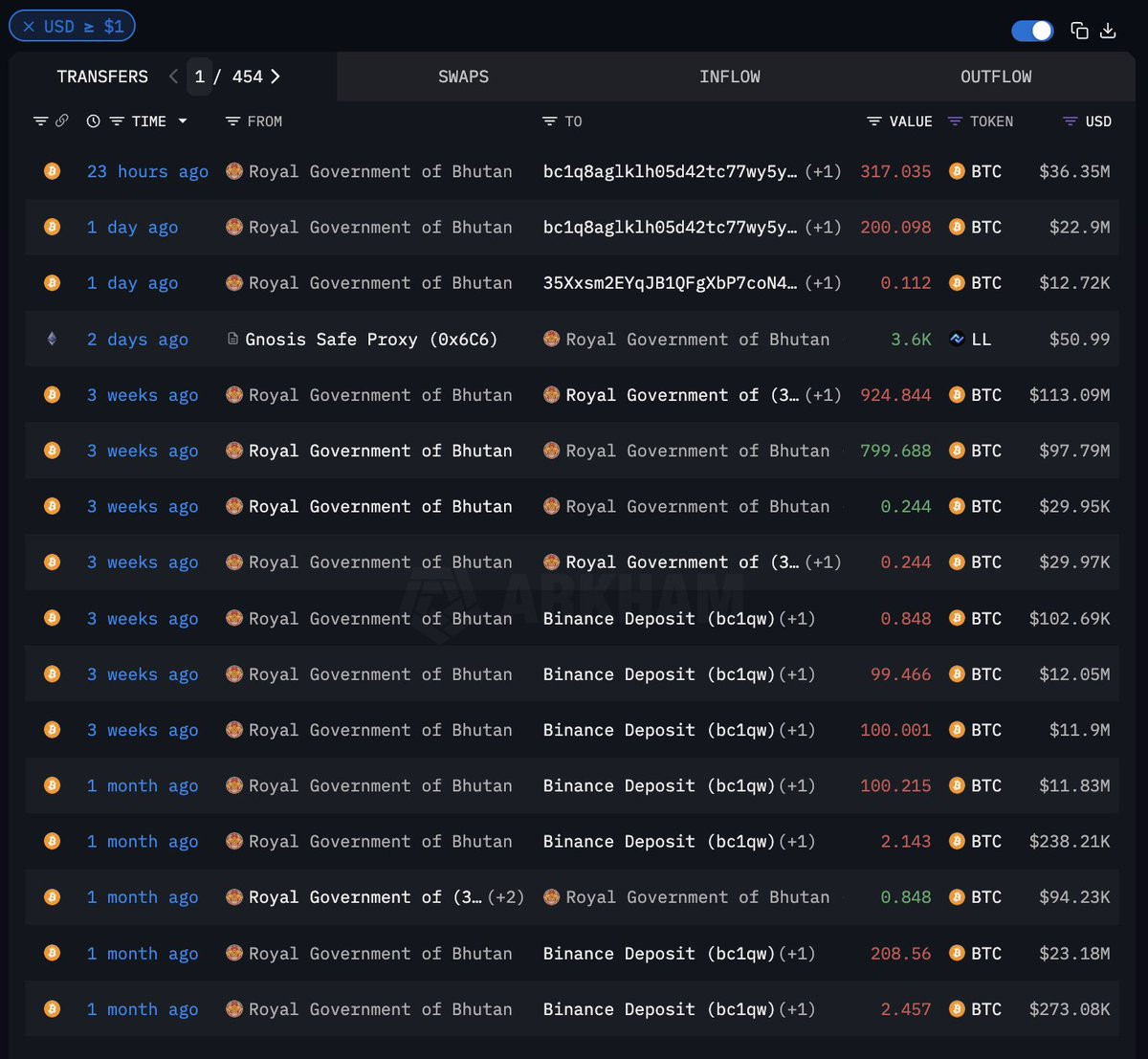This screenshot has width=1148, height=1059.
Task: Open the 23 hours ago transaction link
Action: point(147,171)
